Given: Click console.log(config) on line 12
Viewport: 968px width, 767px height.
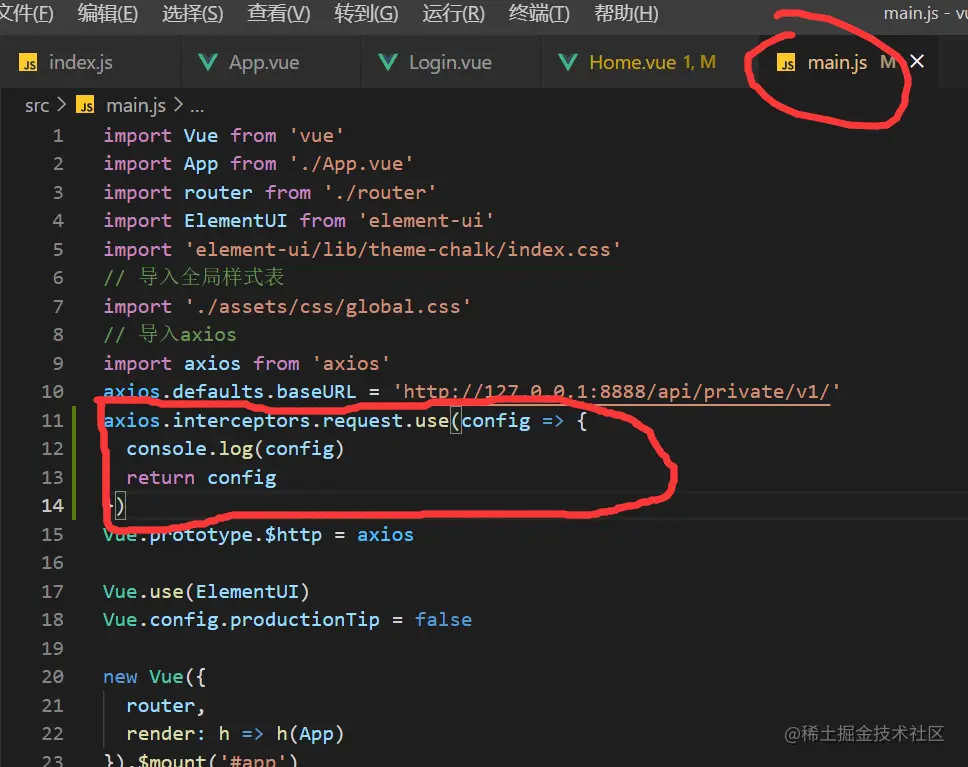Looking at the screenshot, I should click(x=235, y=448).
